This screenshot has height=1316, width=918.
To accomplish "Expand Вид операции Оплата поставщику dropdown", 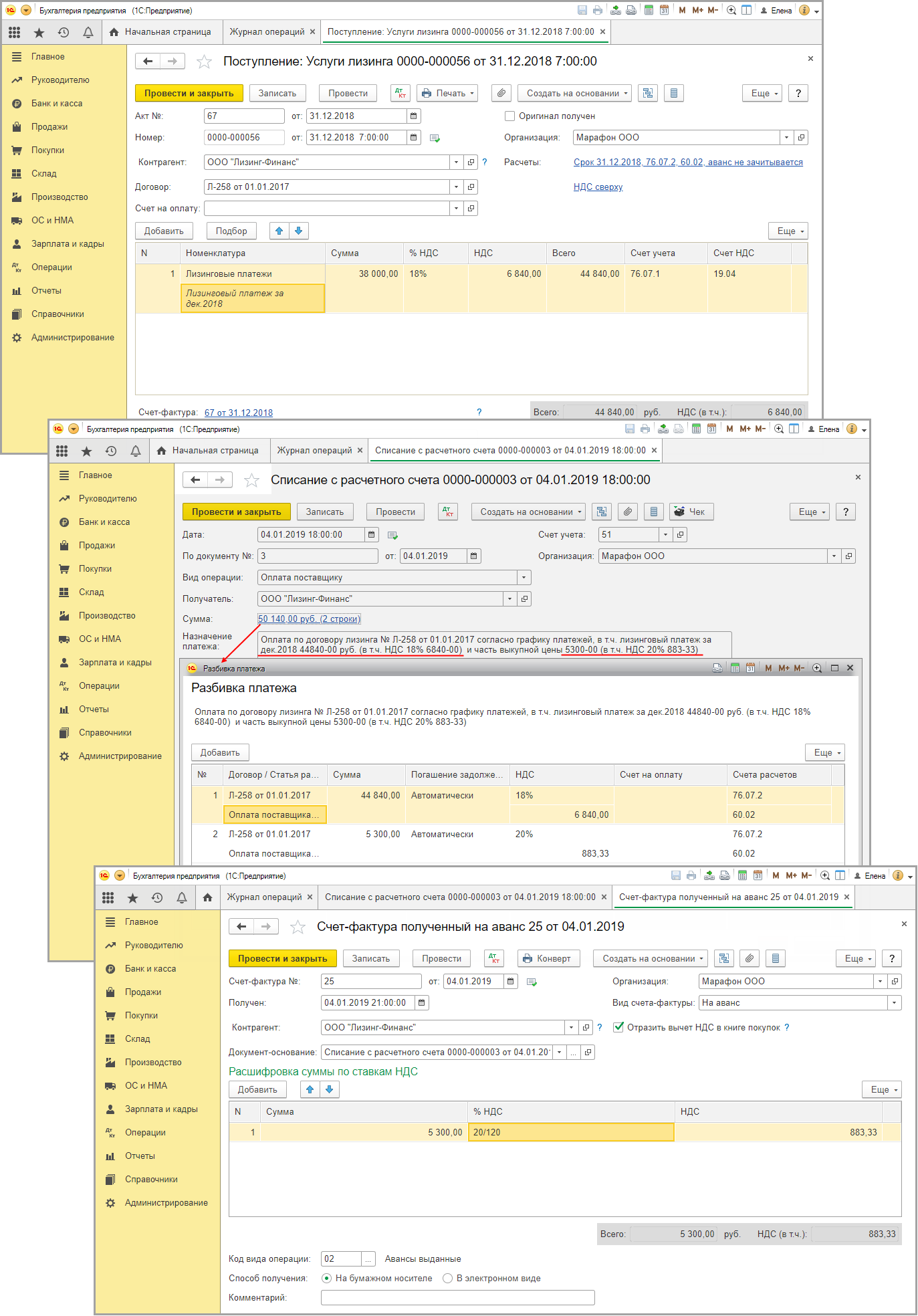I will click(x=524, y=577).
